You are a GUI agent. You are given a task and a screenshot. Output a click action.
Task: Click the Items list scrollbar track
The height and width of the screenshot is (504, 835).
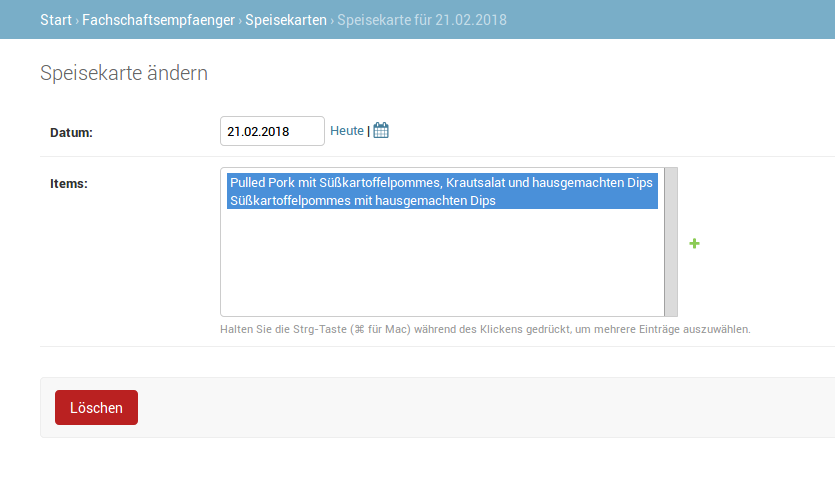pos(671,242)
